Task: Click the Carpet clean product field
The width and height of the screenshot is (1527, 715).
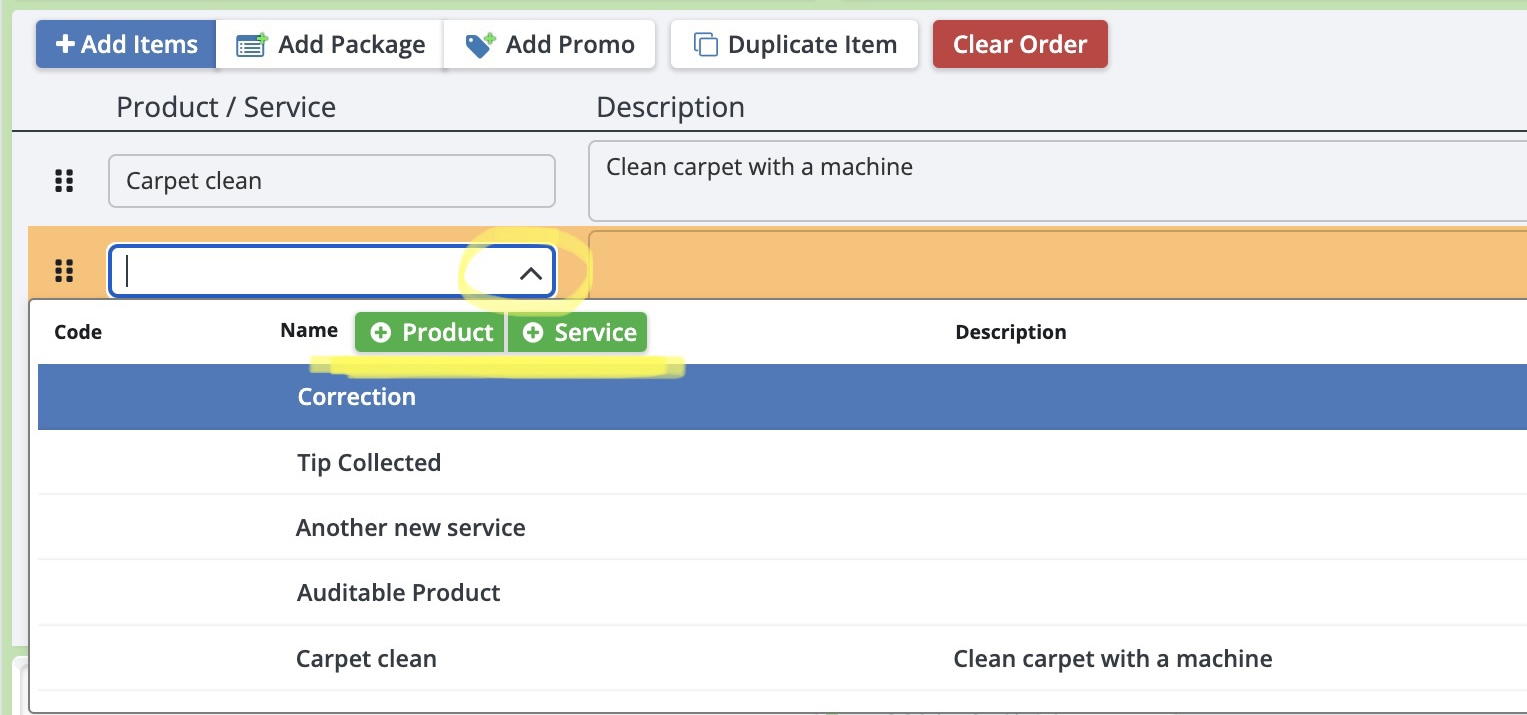Action: coord(331,181)
